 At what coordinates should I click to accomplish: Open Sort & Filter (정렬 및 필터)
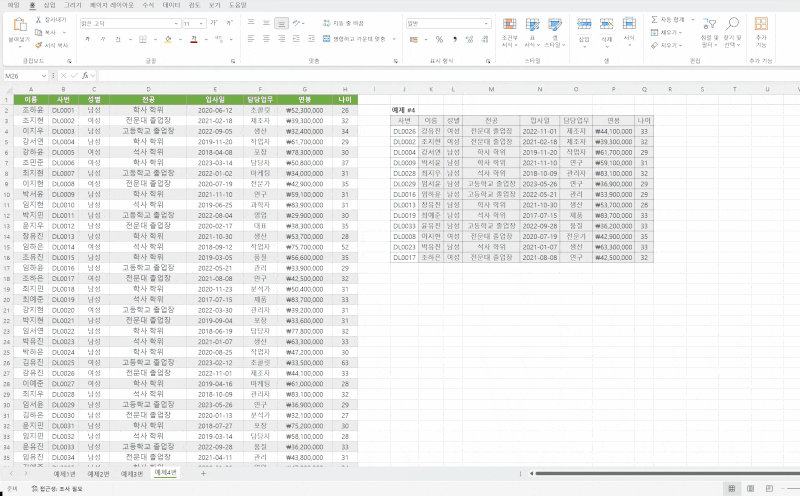pyautogui.click(x=707, y=28)
